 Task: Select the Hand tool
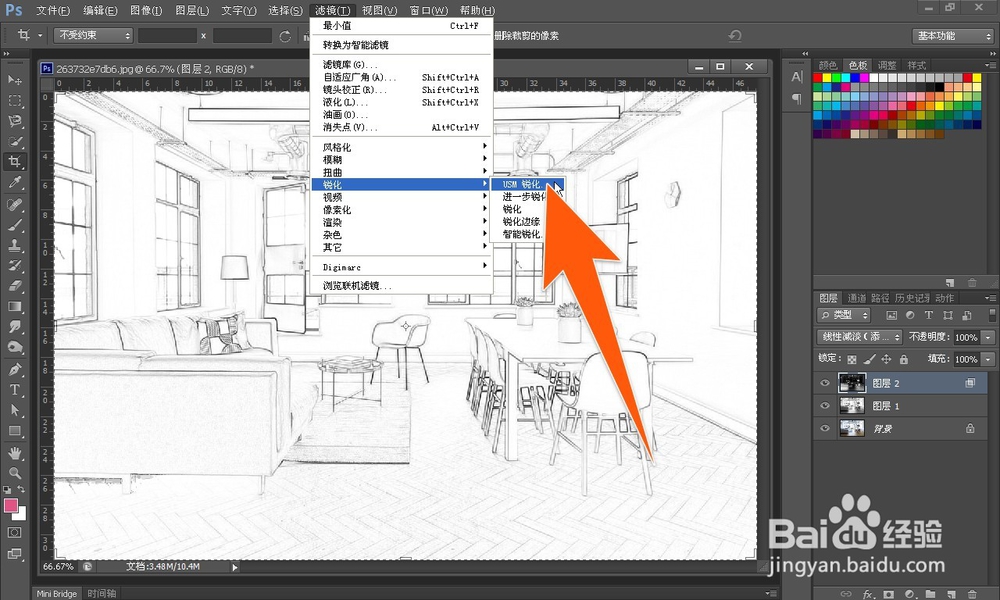click(15, 453)
